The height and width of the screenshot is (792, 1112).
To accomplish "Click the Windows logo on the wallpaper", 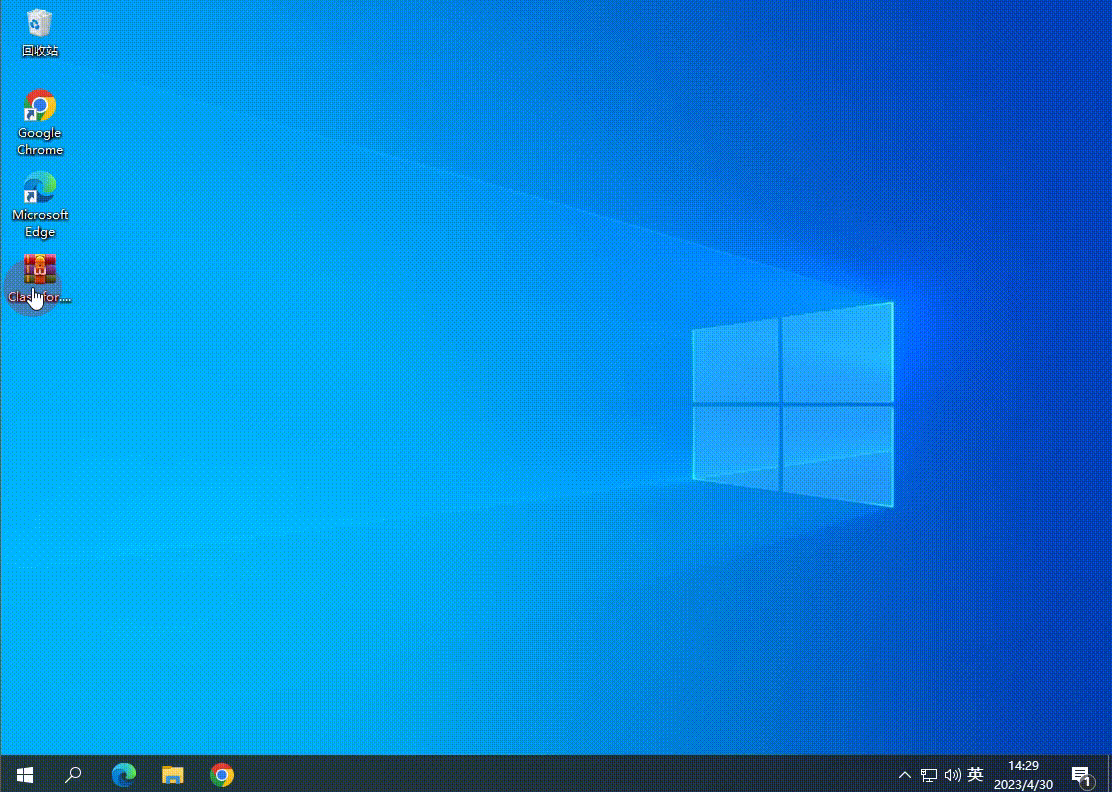I will coord(792,403).
